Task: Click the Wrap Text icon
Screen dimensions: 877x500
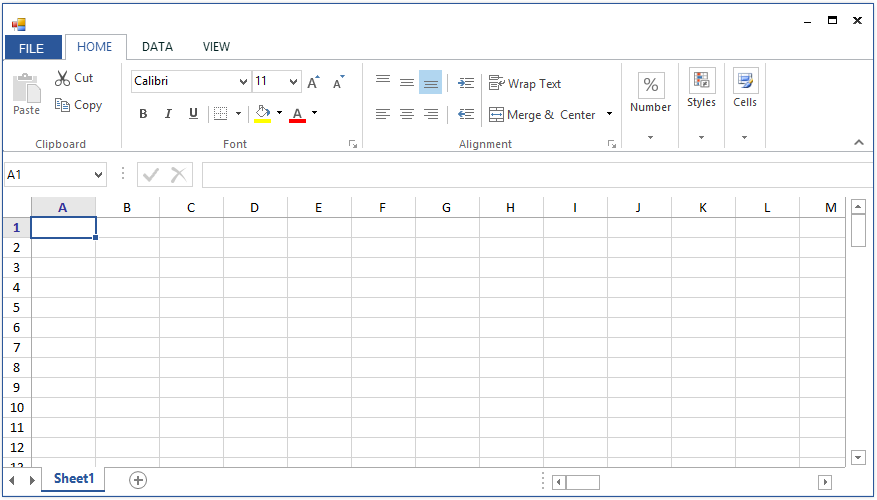Action: click(x=496, y=83)
